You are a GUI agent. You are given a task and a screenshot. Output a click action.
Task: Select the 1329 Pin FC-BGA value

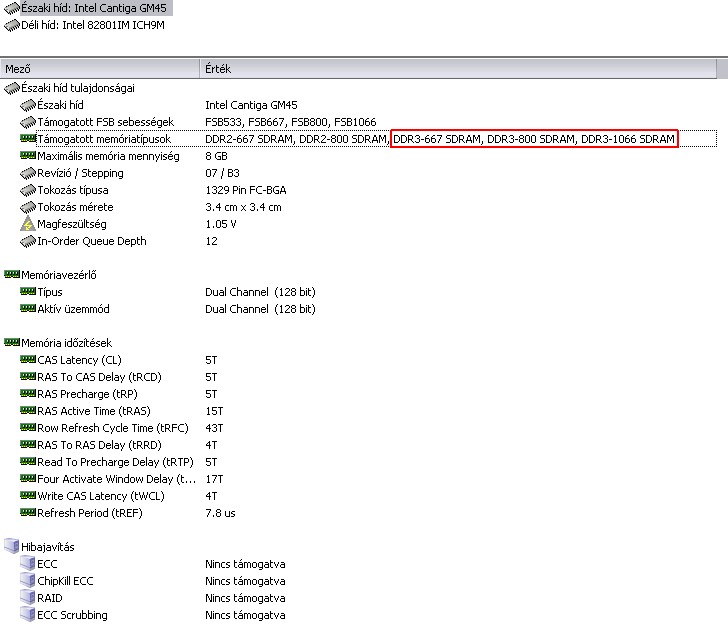246,190
